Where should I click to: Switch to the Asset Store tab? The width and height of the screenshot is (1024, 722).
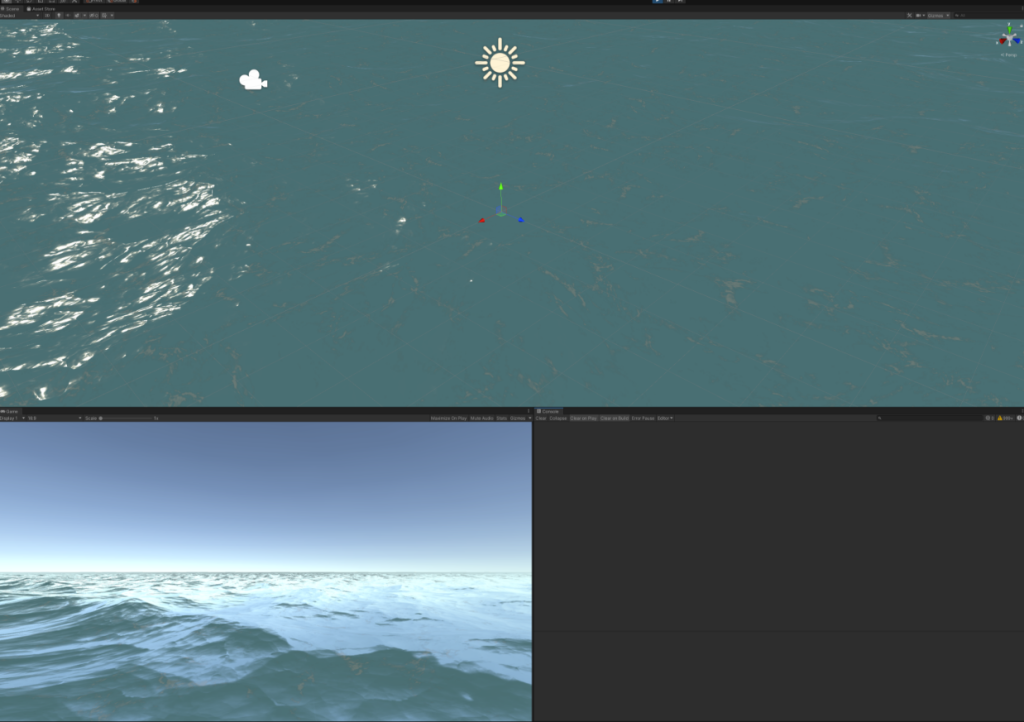coord(43,8)
